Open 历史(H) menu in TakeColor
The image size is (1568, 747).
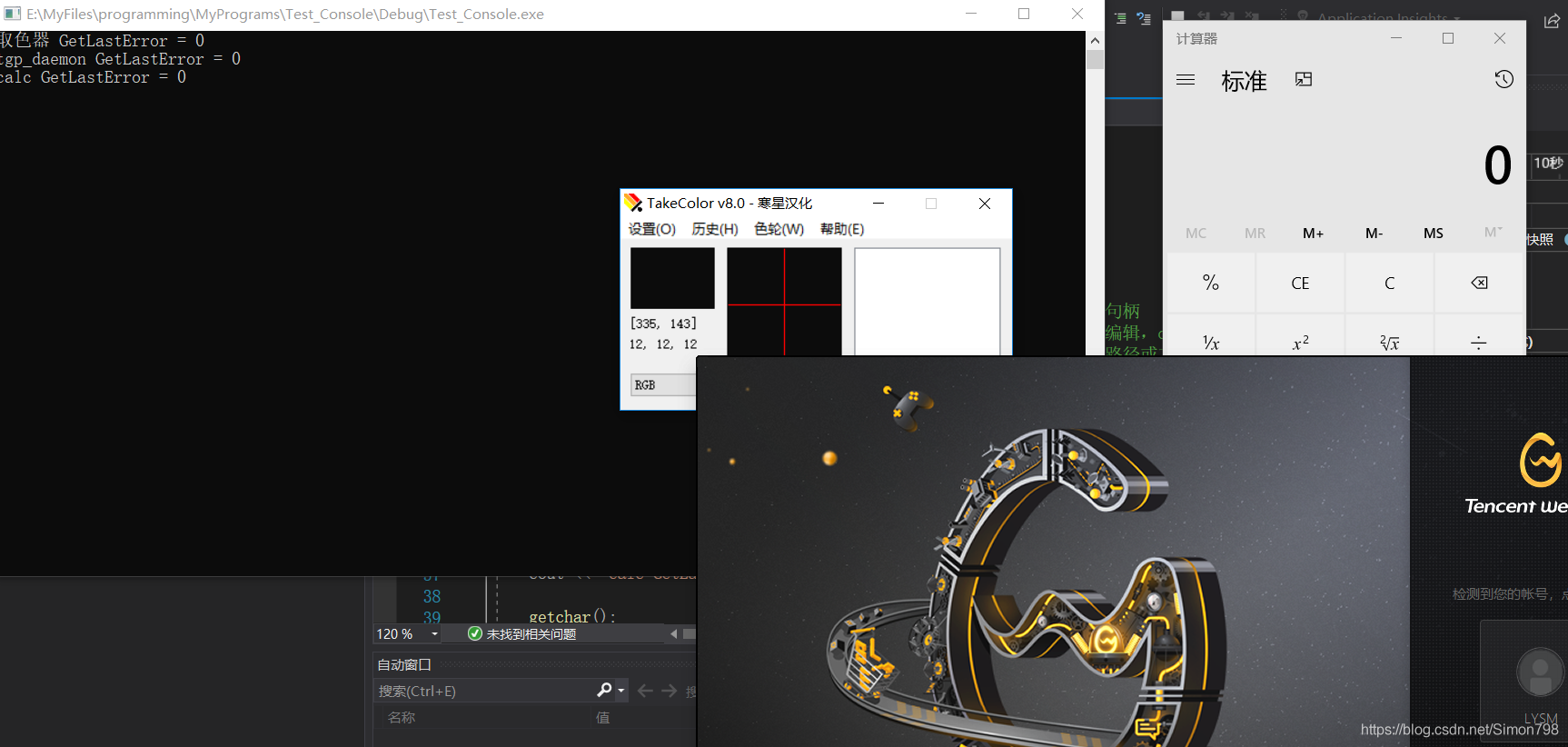pyautogui.click(x=715, y=229)
